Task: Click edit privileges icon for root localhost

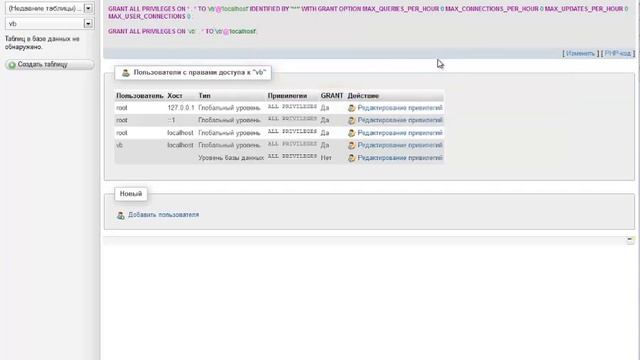Action: click(351, 133)
